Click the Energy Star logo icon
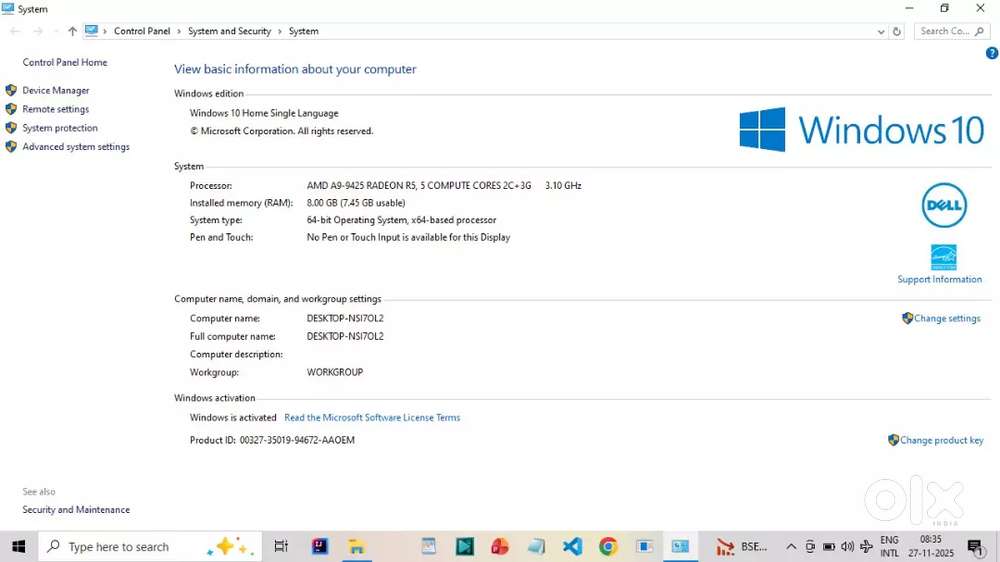This screenshot has width=1000, height=562. pyautogui.click(x=943, y=257)
